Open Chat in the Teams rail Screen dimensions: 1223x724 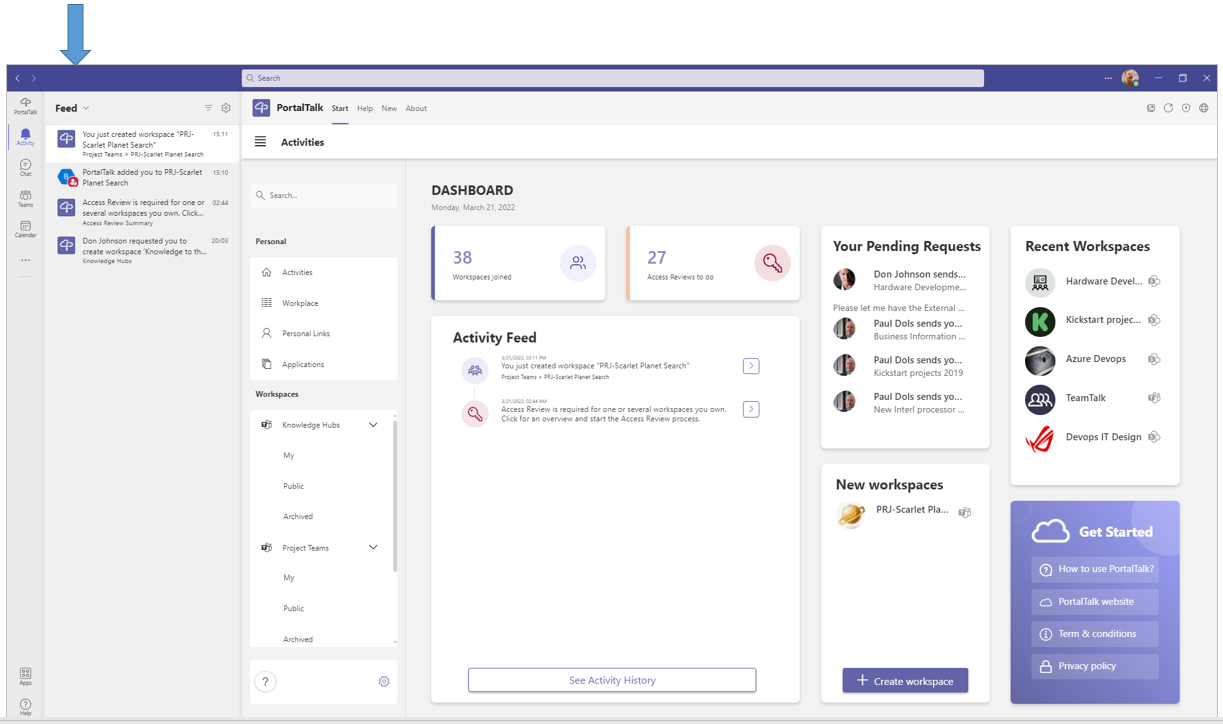click(x=25, y=168)
